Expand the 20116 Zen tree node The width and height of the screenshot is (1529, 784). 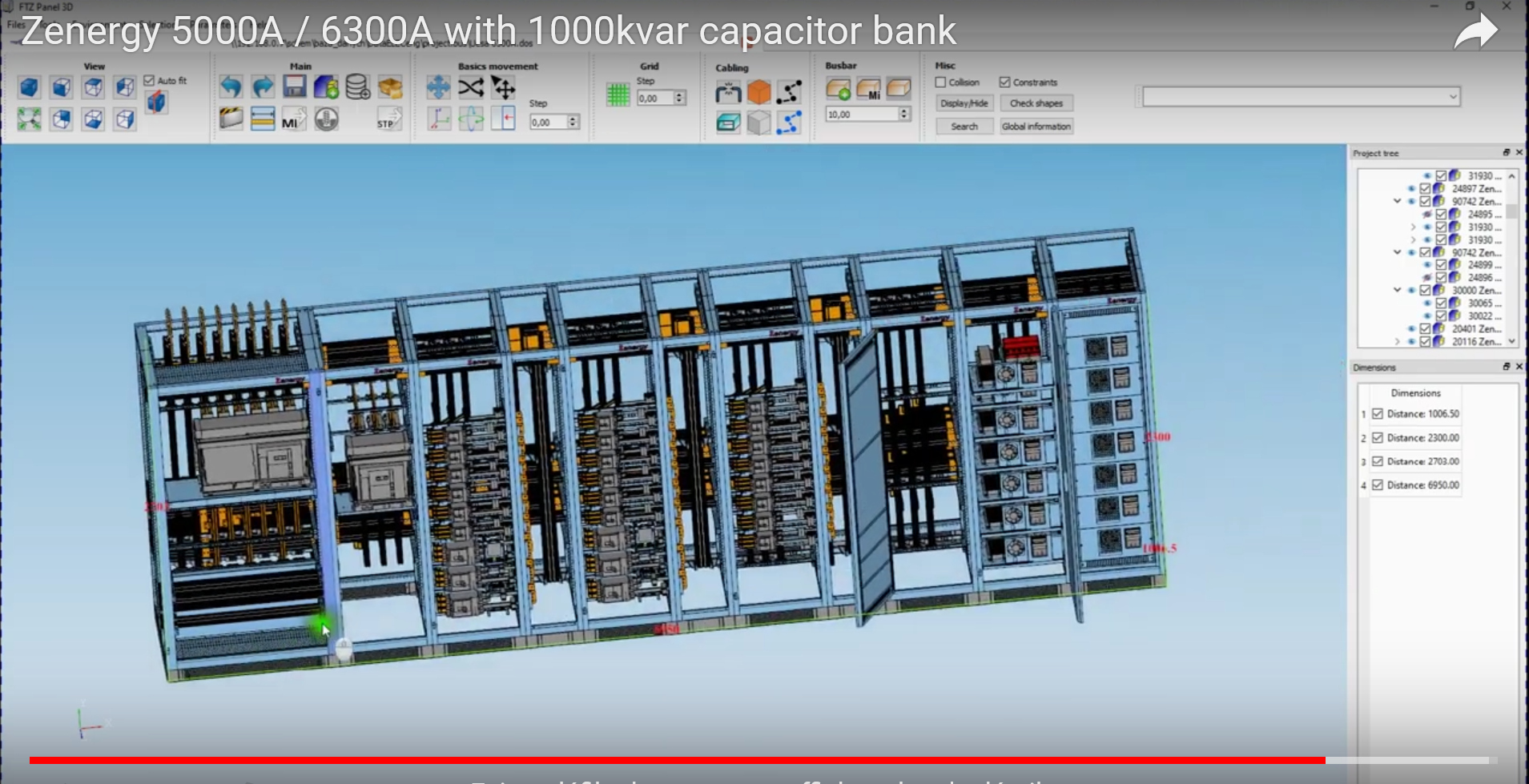coord(1398,341)
